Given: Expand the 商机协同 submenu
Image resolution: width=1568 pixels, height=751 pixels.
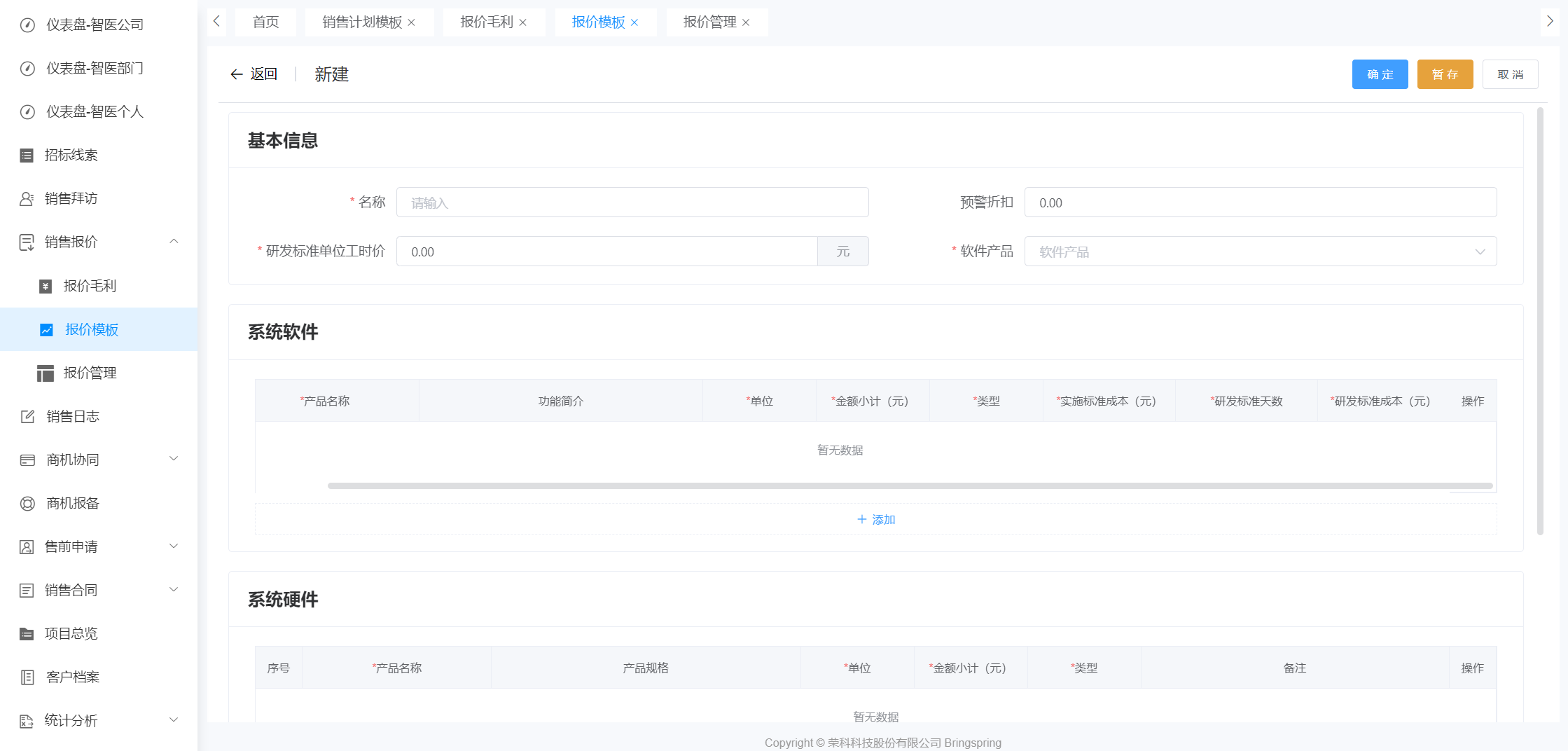Looking at the screenshot, I should [174, 460].
